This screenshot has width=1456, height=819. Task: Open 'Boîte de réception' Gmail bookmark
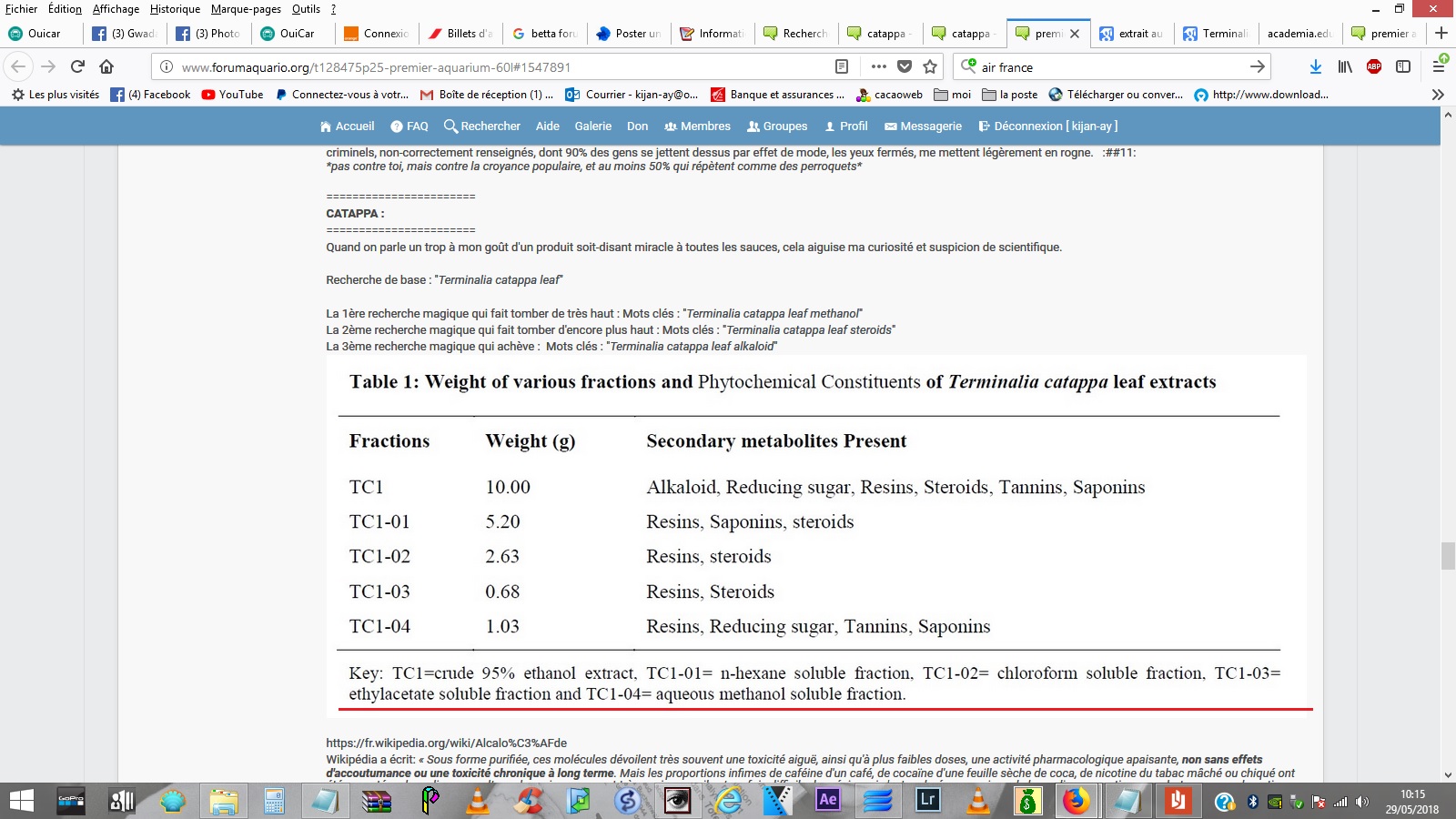(x=486, y=95)
